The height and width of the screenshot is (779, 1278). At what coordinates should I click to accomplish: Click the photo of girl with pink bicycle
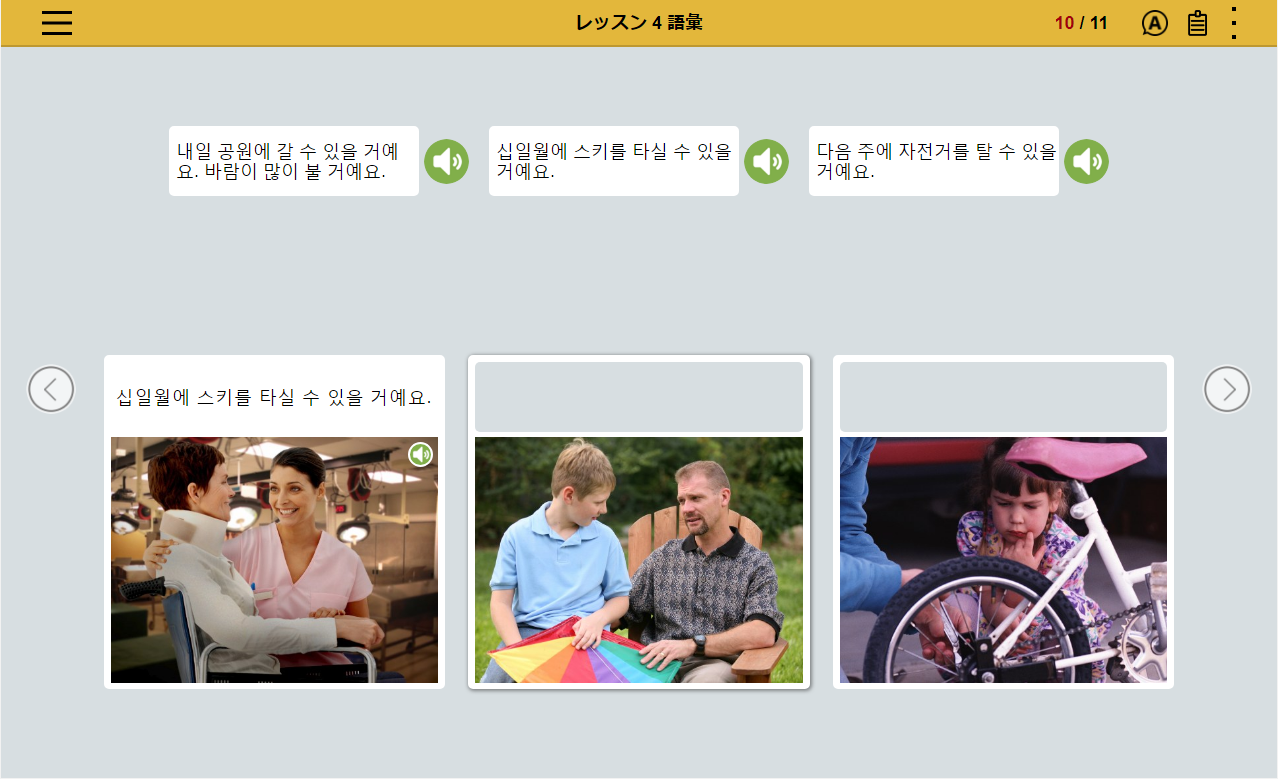click(1003, 560)
